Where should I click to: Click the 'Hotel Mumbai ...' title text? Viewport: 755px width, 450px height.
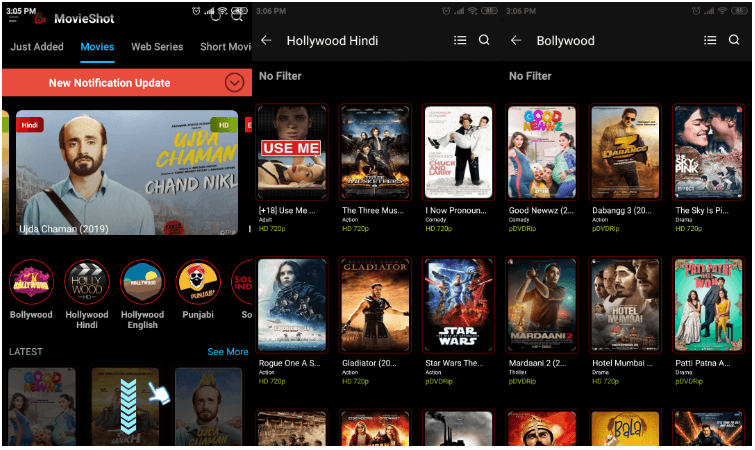pos(622,363)
